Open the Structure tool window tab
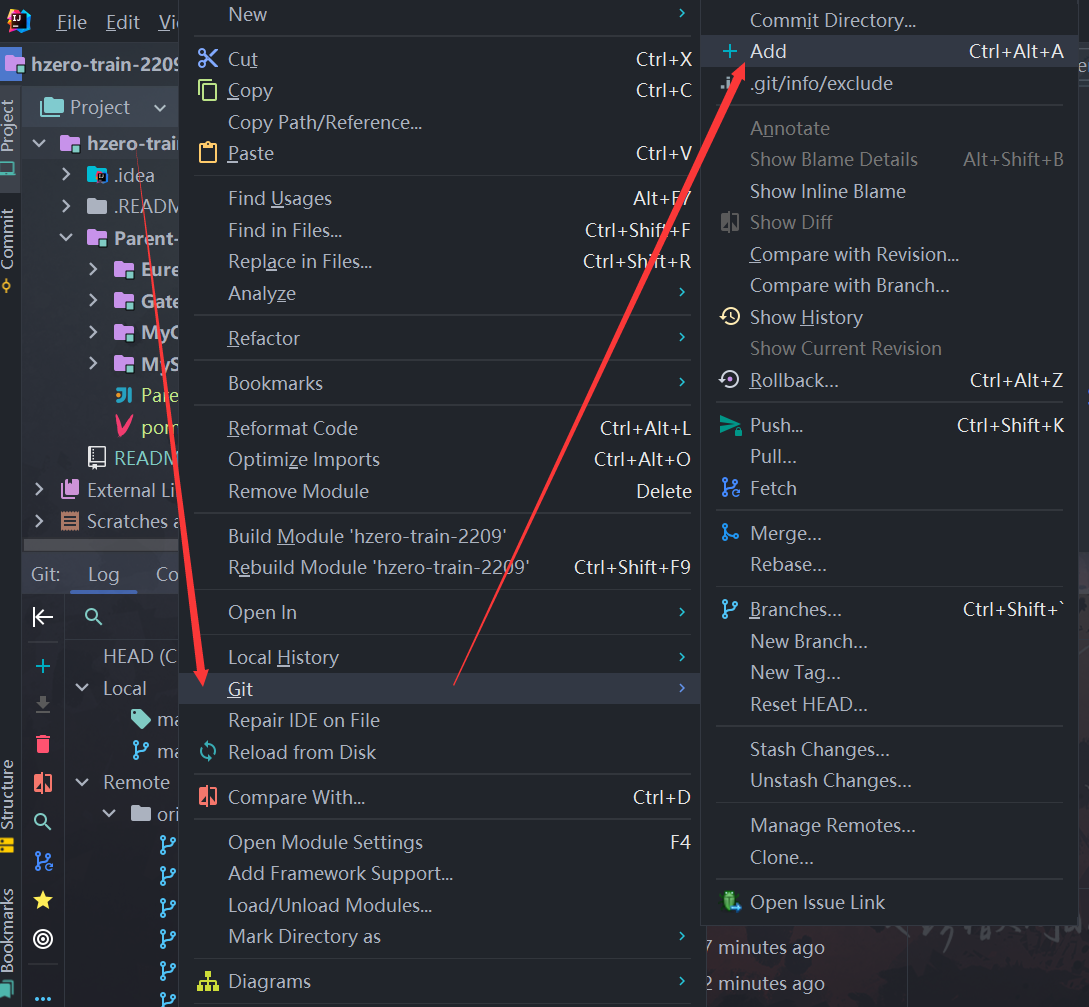The image size is (1089, 1007). (x=8, y=804)
